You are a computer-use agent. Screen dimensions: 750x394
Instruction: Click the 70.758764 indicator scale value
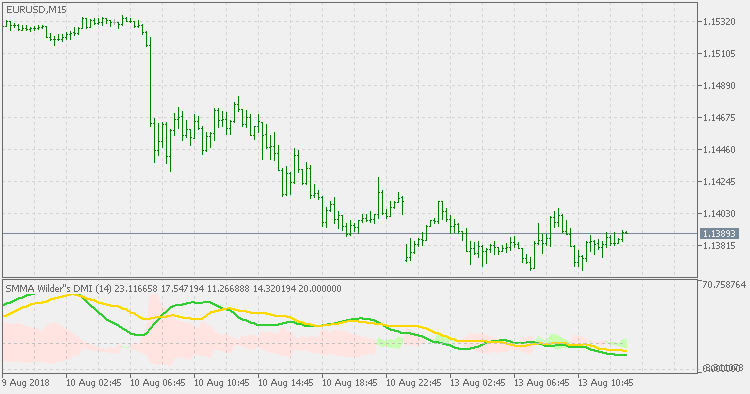click(x=724, y=285)
